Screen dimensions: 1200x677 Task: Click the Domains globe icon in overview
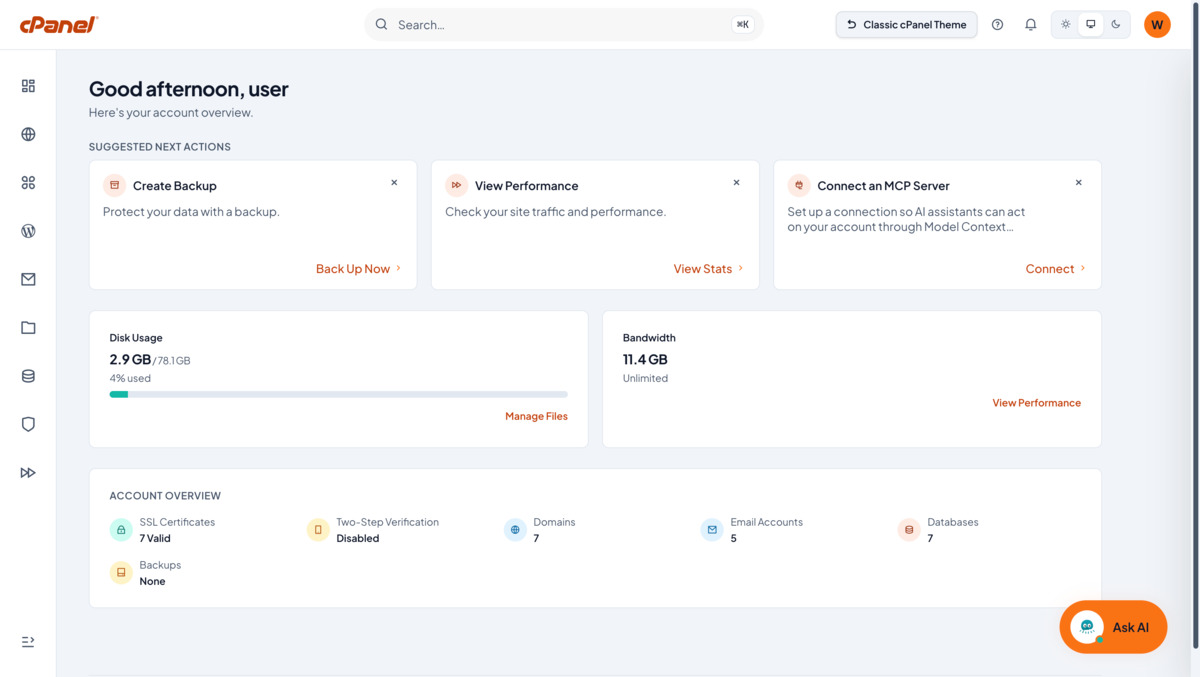[x=515, y=530]
